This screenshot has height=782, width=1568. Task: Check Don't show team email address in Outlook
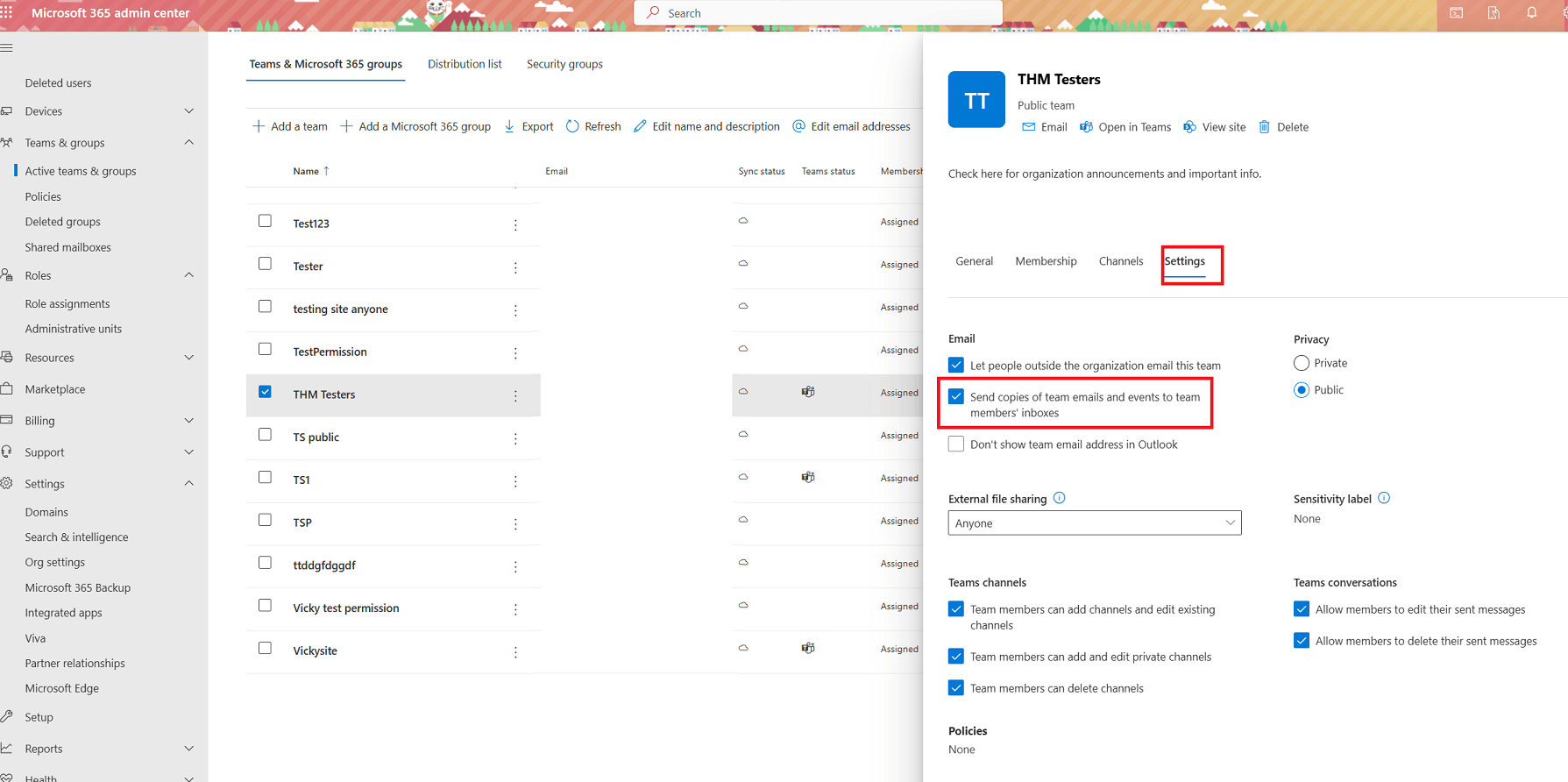point(956,444)
